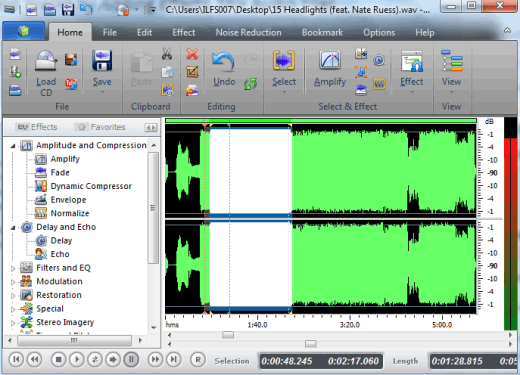Click the Copy icon in Clipboard group
The height and width of the screenshot is (375, 520).
click(167, 72)
